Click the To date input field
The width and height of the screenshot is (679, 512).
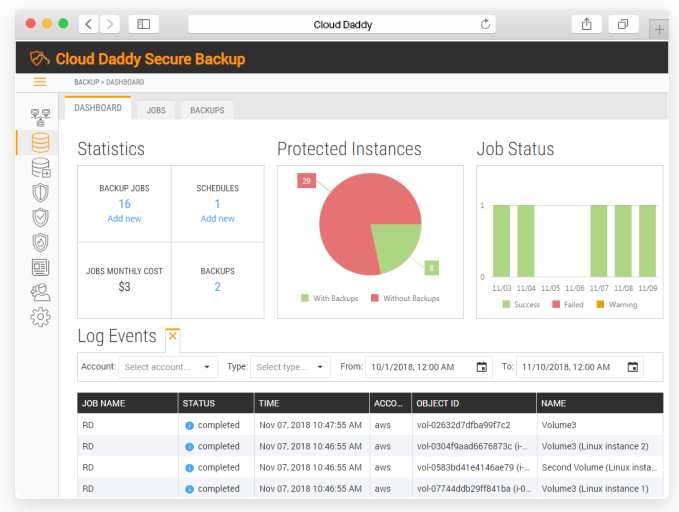[x=579, y=367]
